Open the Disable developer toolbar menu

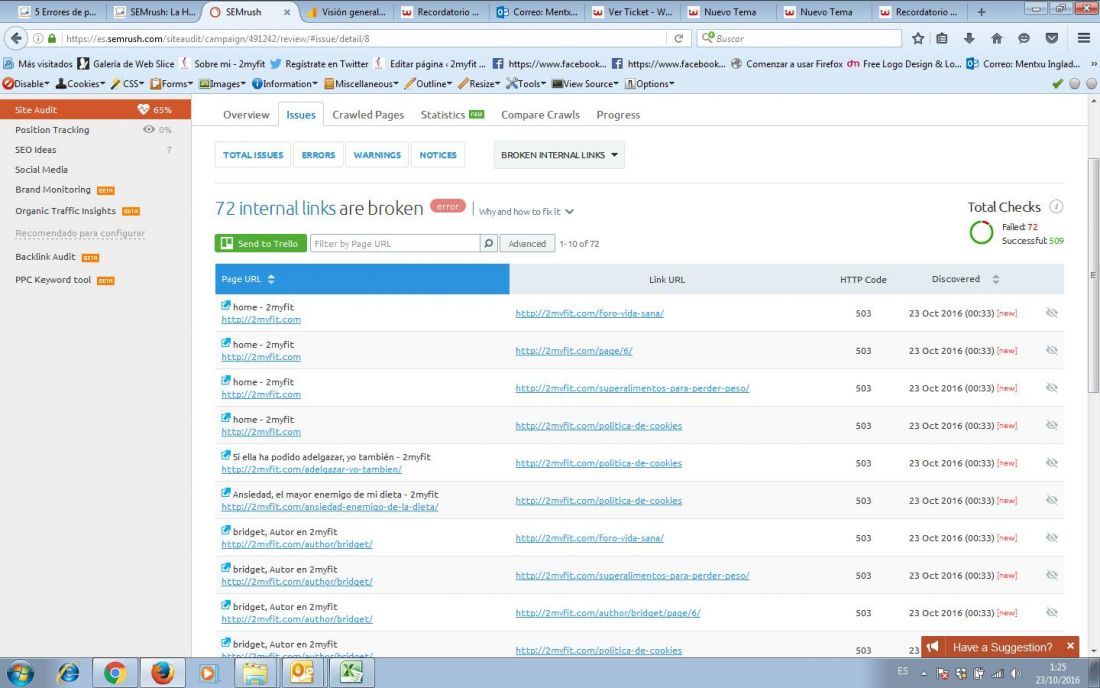coord(26,83)
